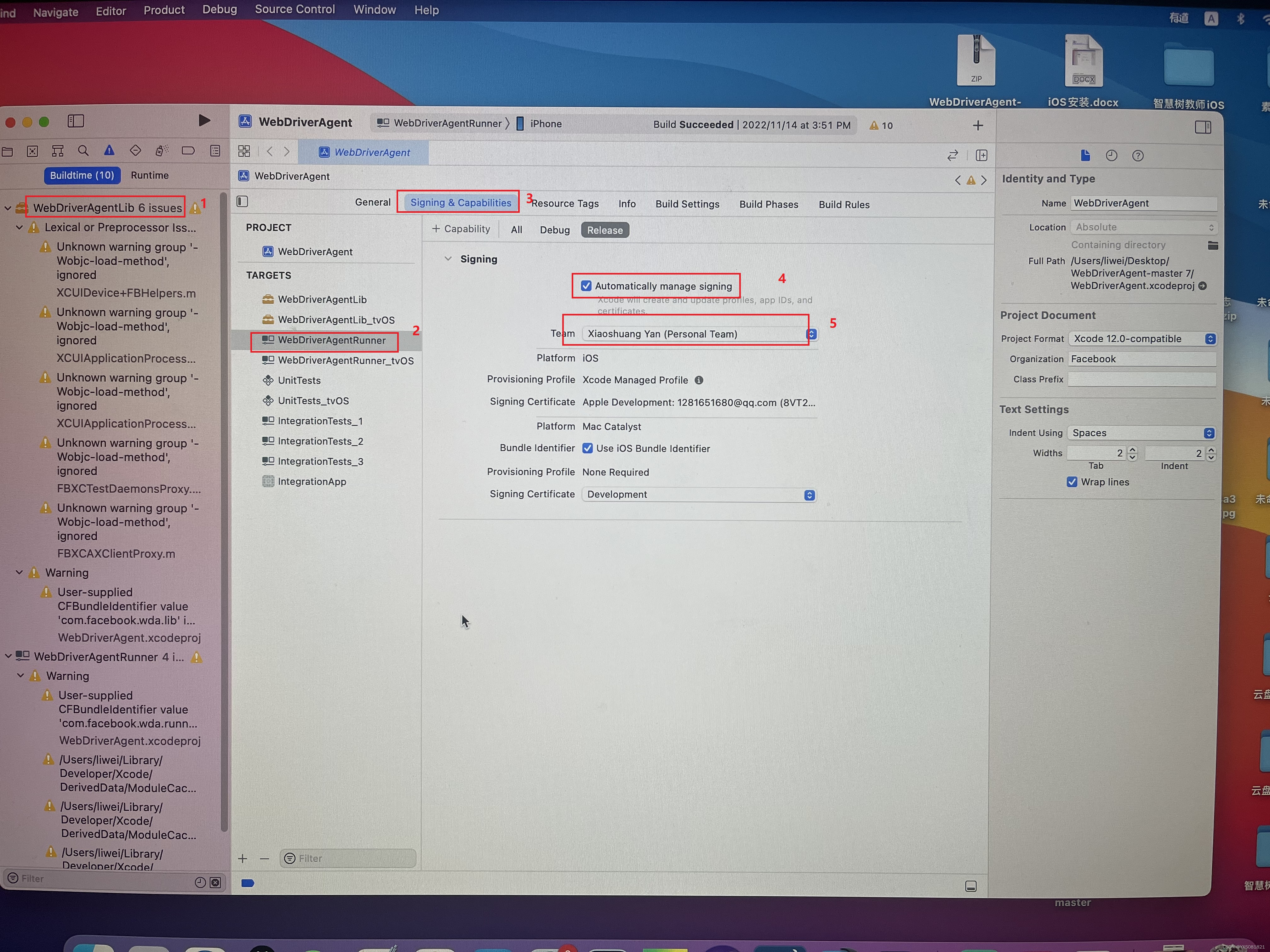Add an editor pane on right
This screenshot has width=1270, height=952.
pos(982,156)
